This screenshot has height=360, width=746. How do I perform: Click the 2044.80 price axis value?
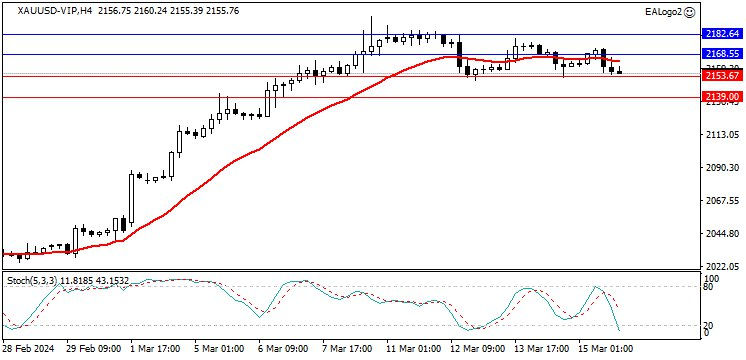(722, 234)
